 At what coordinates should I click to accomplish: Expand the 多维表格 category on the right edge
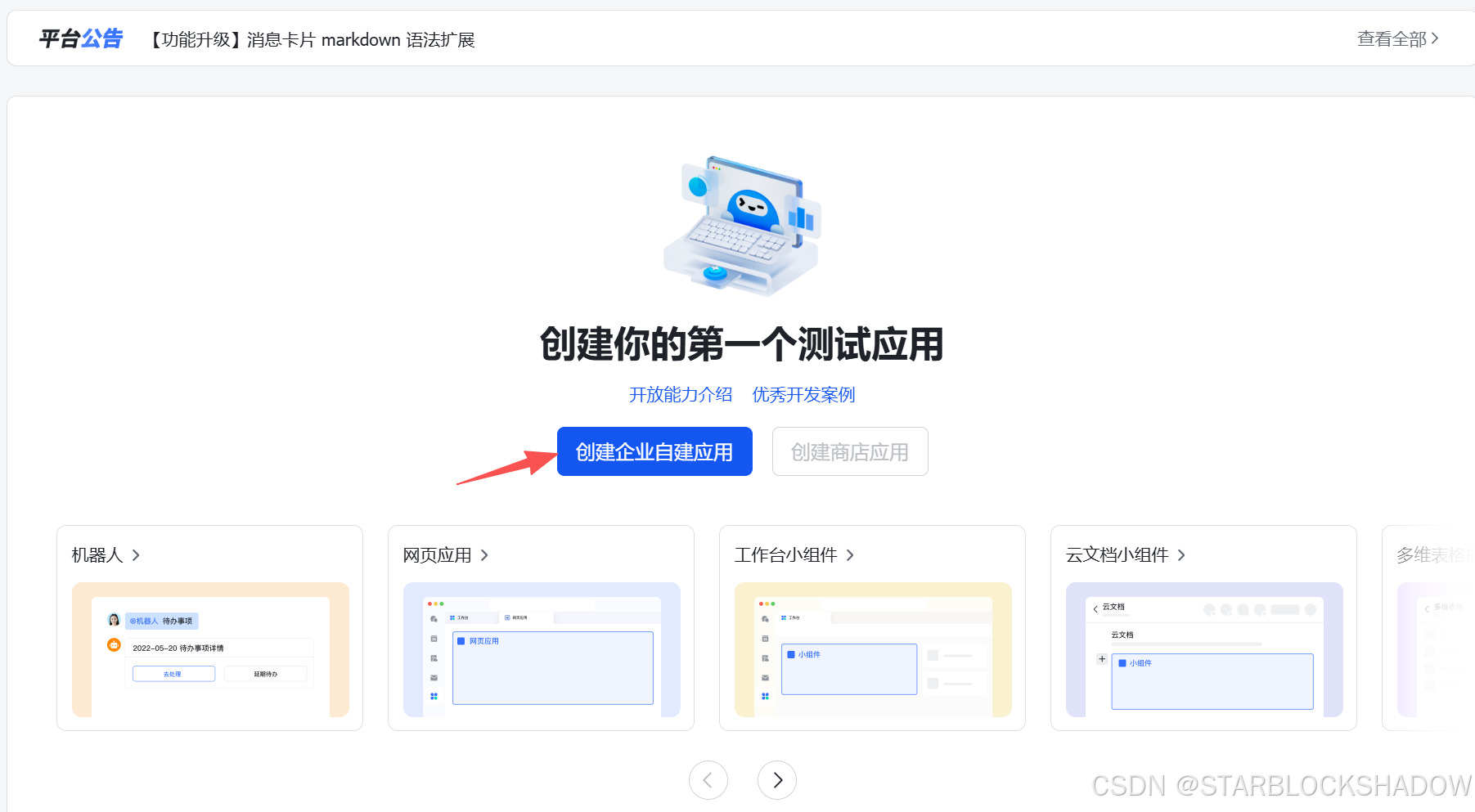[x=1432, y=555]
